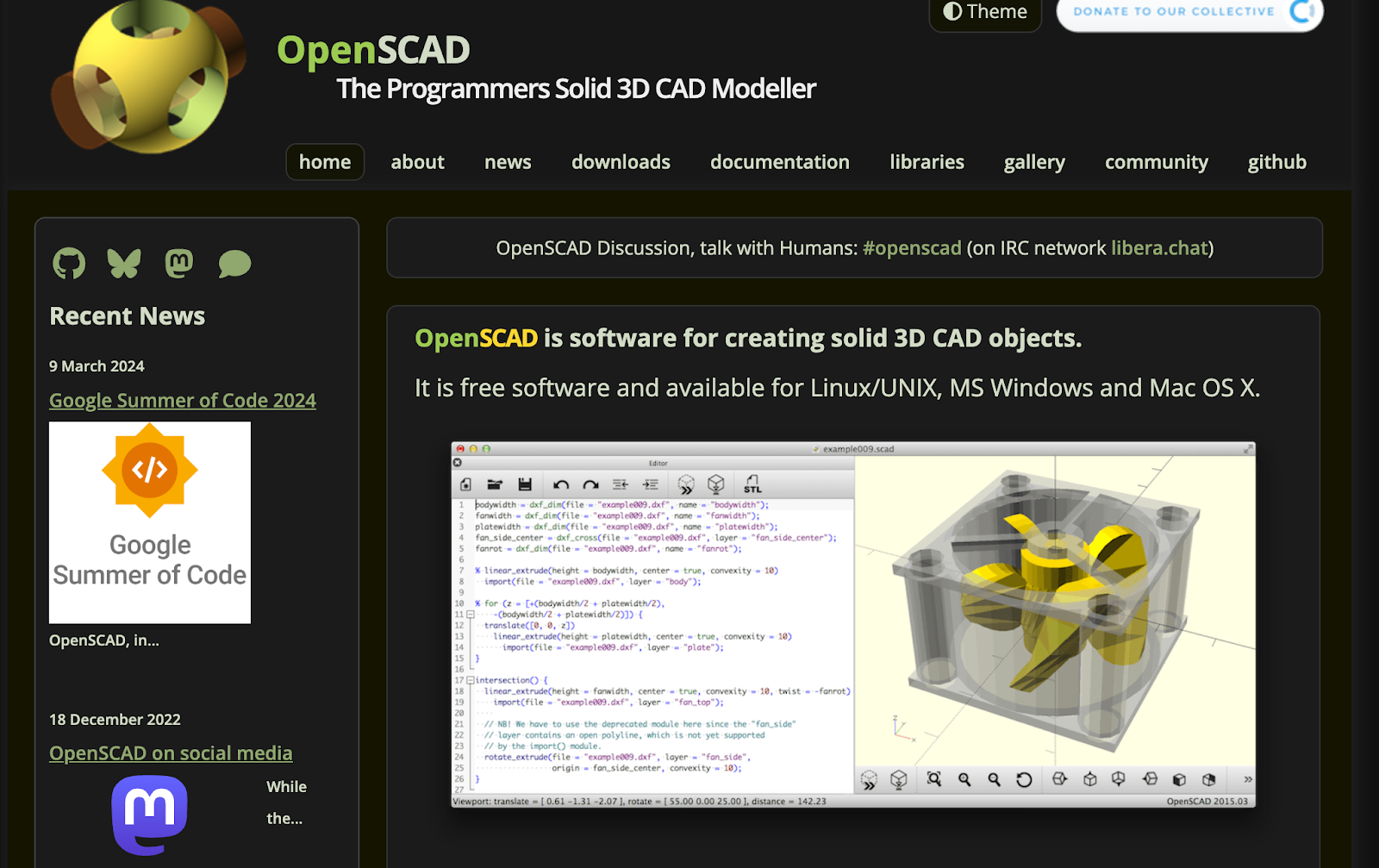Click the large Mastodon logo thumbnail
The height and width of the screenshot is (868, 1379).
coord(149,815)
